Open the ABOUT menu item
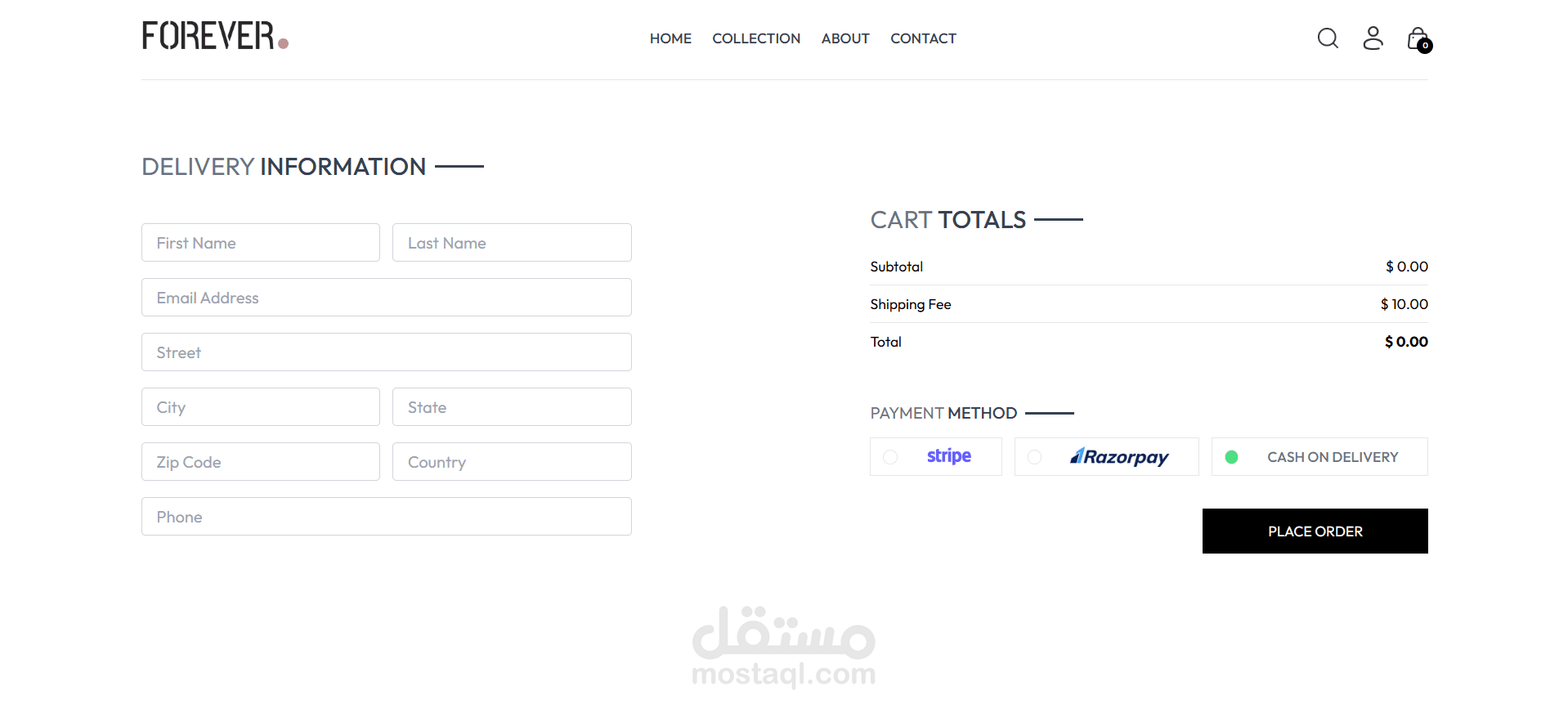 [845, 38]
